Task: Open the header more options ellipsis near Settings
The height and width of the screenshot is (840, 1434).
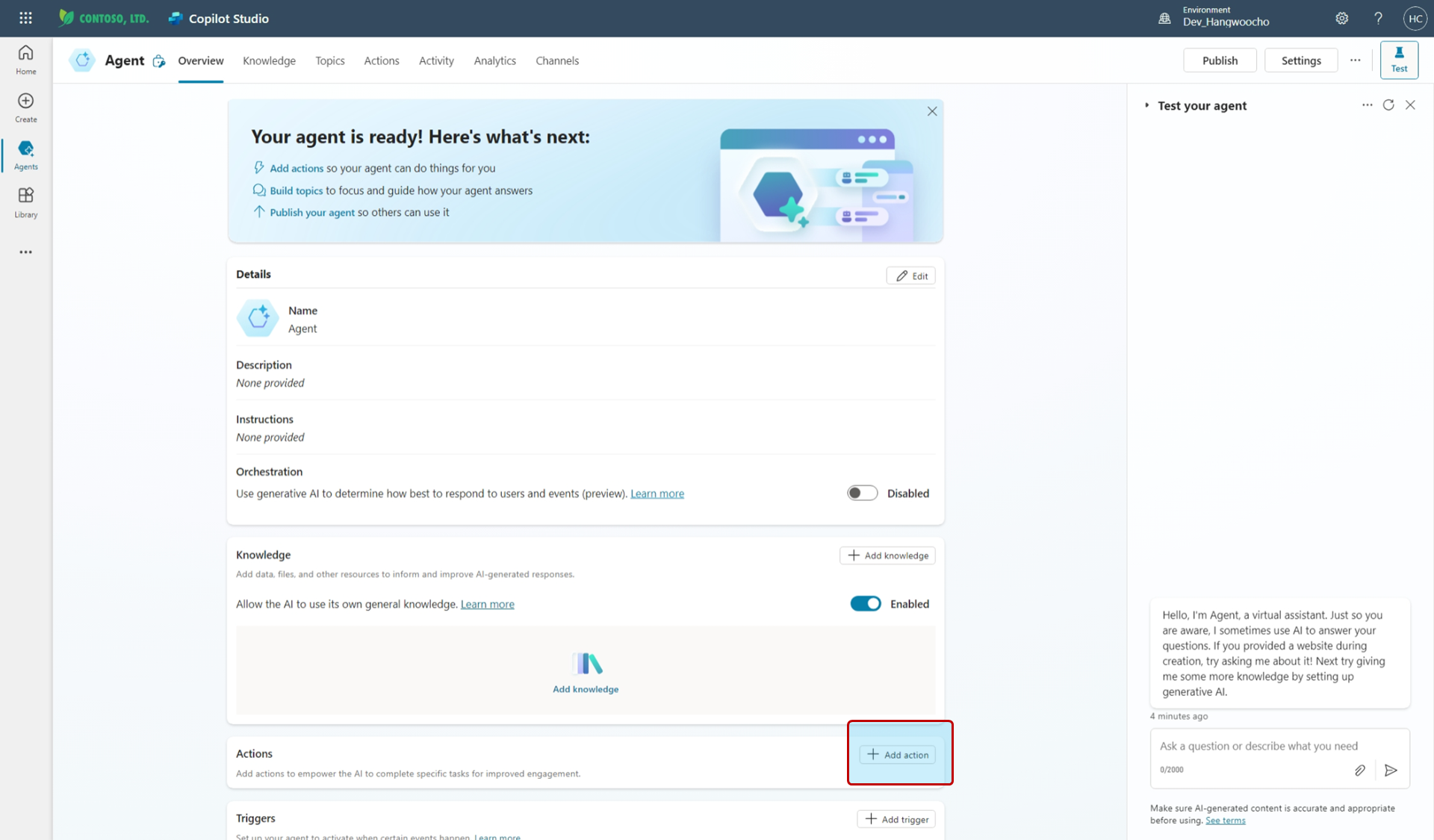Action: pyautogui.click(x=1355, y=60)
